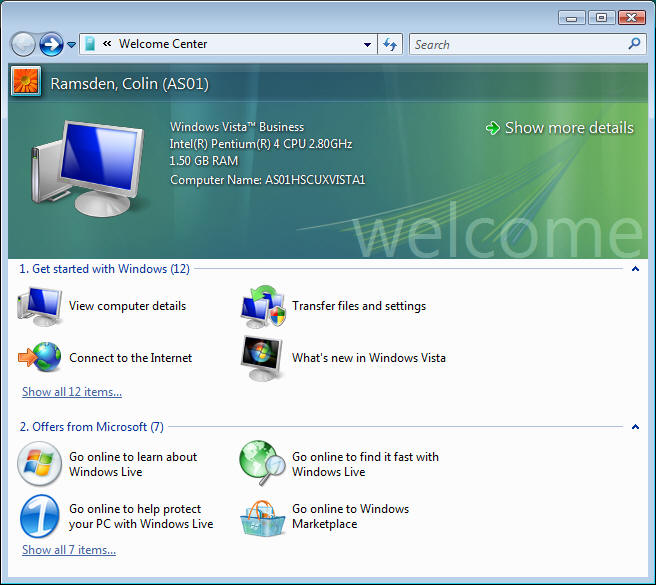The image size is (656, 585).
Task: Click the Show more details link
Action: (569, 128)
